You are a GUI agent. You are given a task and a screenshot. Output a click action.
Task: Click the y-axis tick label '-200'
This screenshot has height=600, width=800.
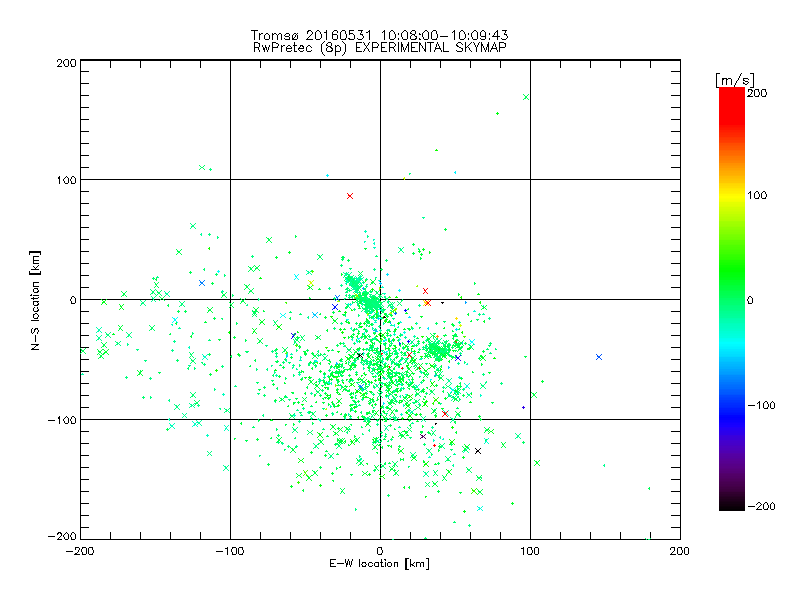point(62,536)
